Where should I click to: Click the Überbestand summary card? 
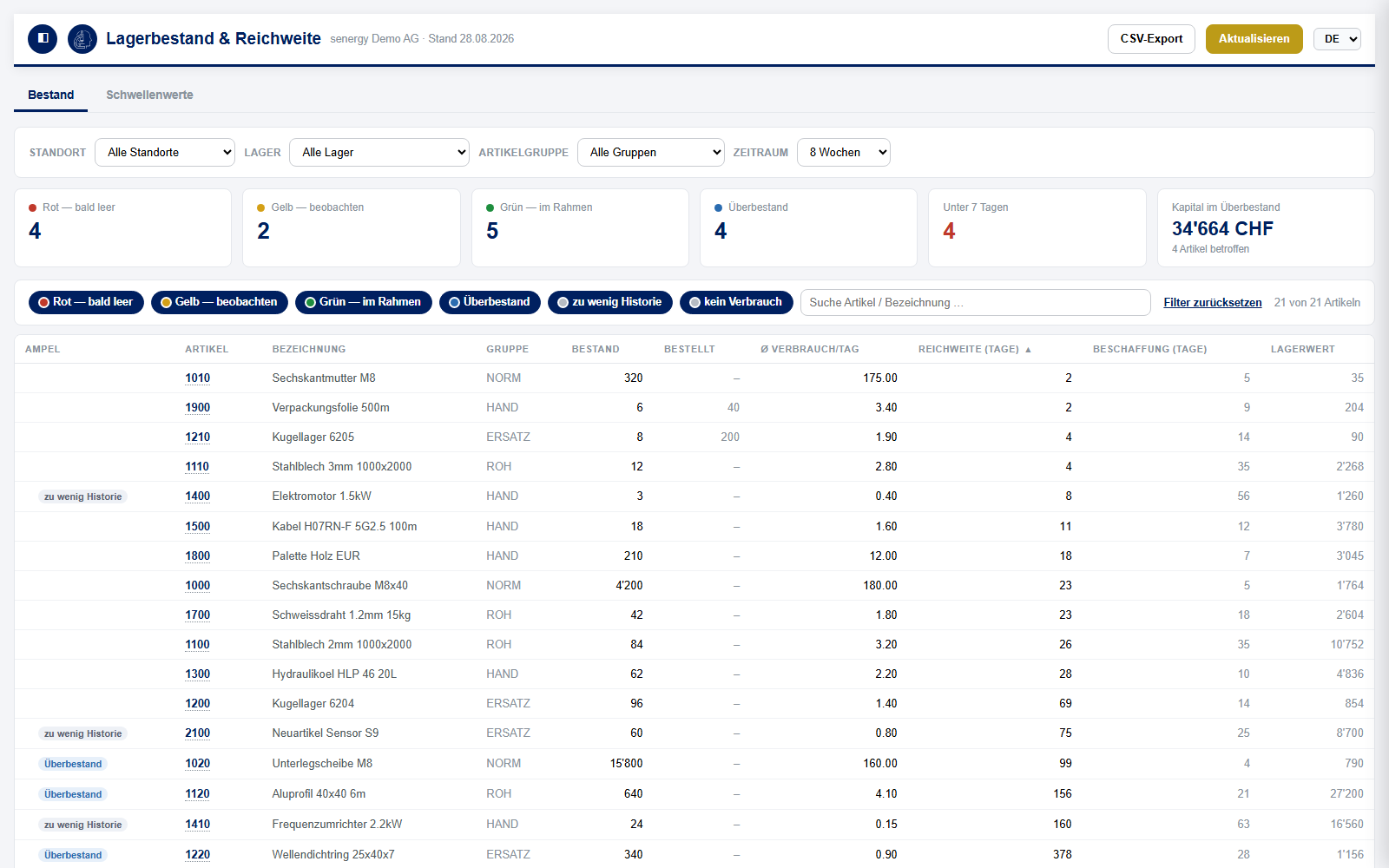[808, 228]
